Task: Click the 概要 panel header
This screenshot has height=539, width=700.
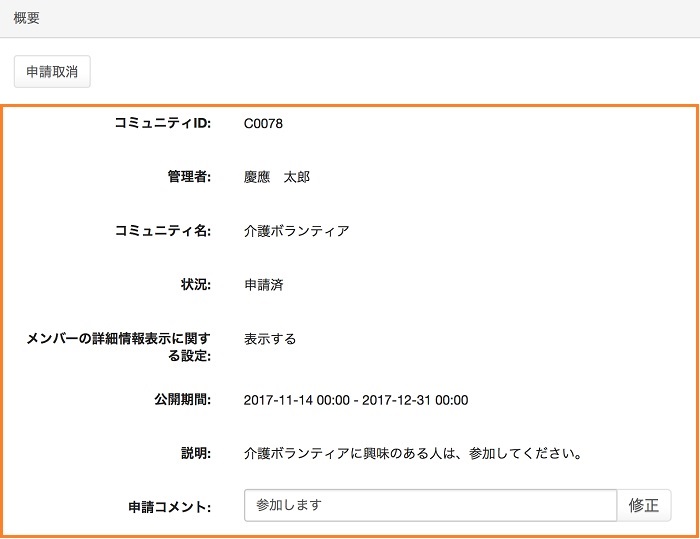Action: click(27, 18)
